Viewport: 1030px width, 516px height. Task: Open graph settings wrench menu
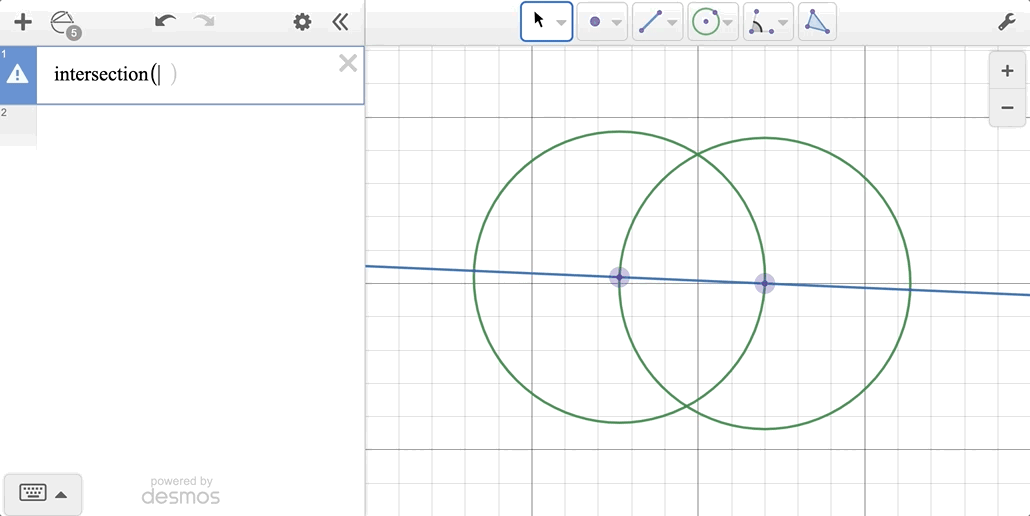(x=1006, y=22)
